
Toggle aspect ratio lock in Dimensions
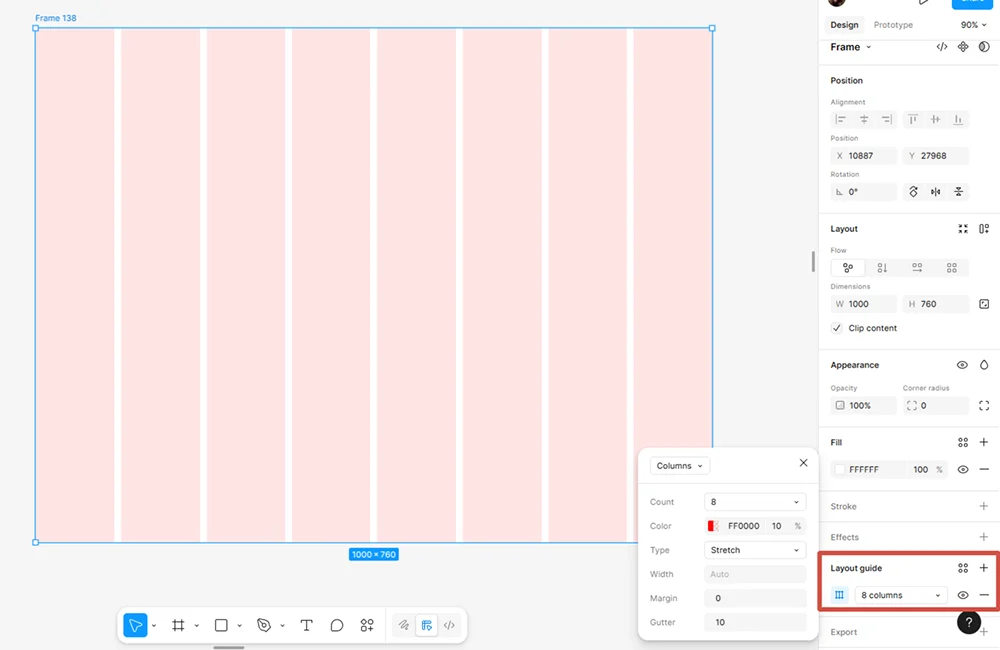(x=984, y=304)
